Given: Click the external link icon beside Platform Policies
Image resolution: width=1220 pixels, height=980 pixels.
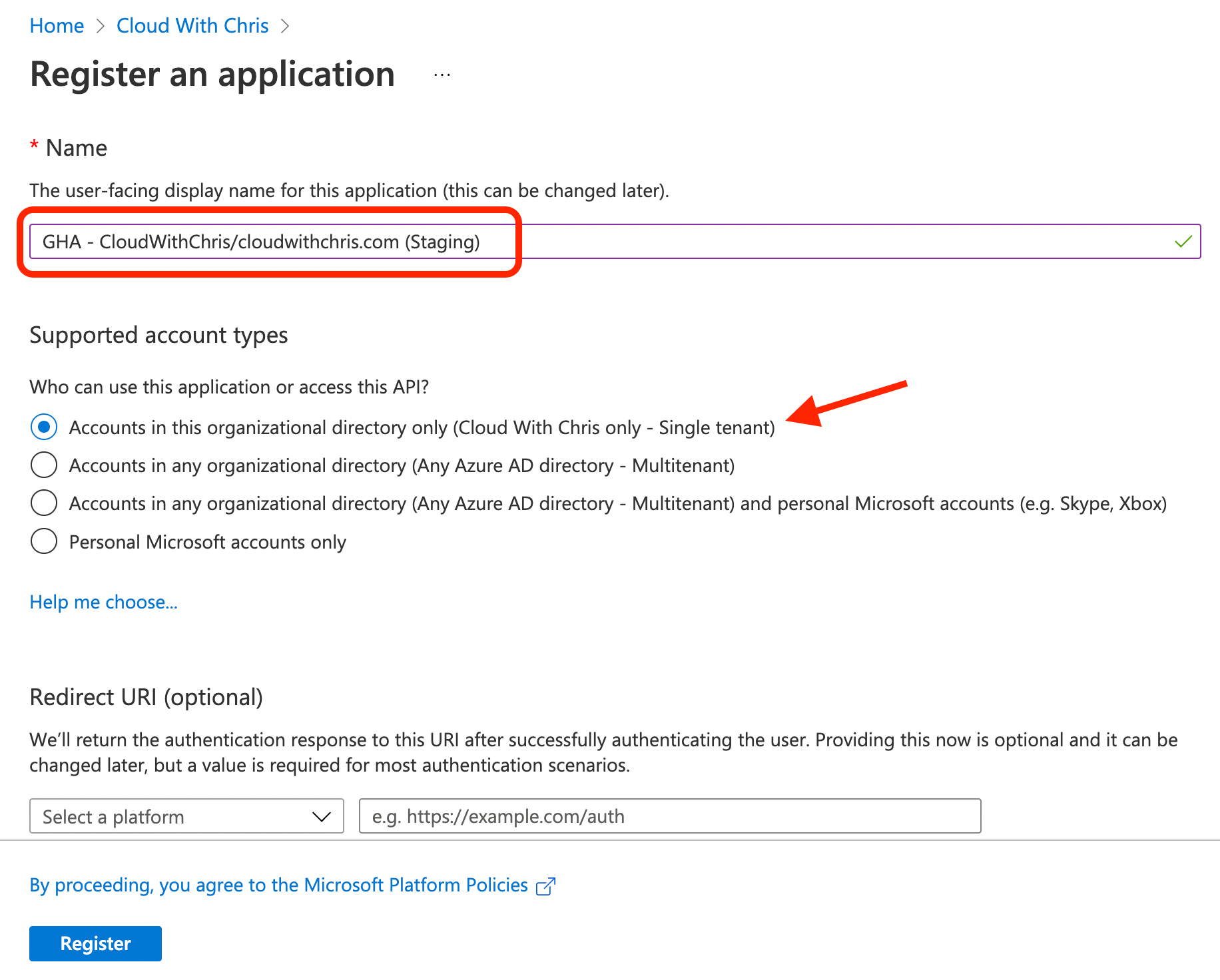Looking at the screenshot, I should (x=546, y=885).
